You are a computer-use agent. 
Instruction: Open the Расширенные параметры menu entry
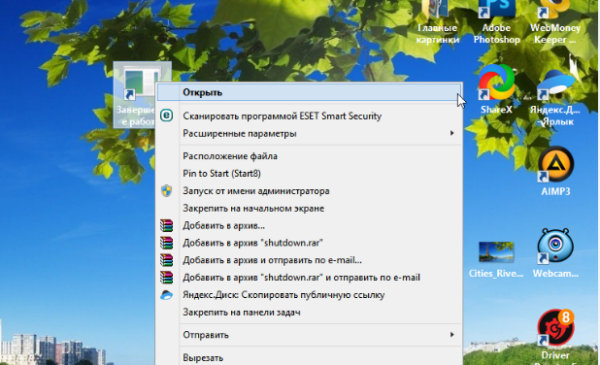click(x=308, y=134)
